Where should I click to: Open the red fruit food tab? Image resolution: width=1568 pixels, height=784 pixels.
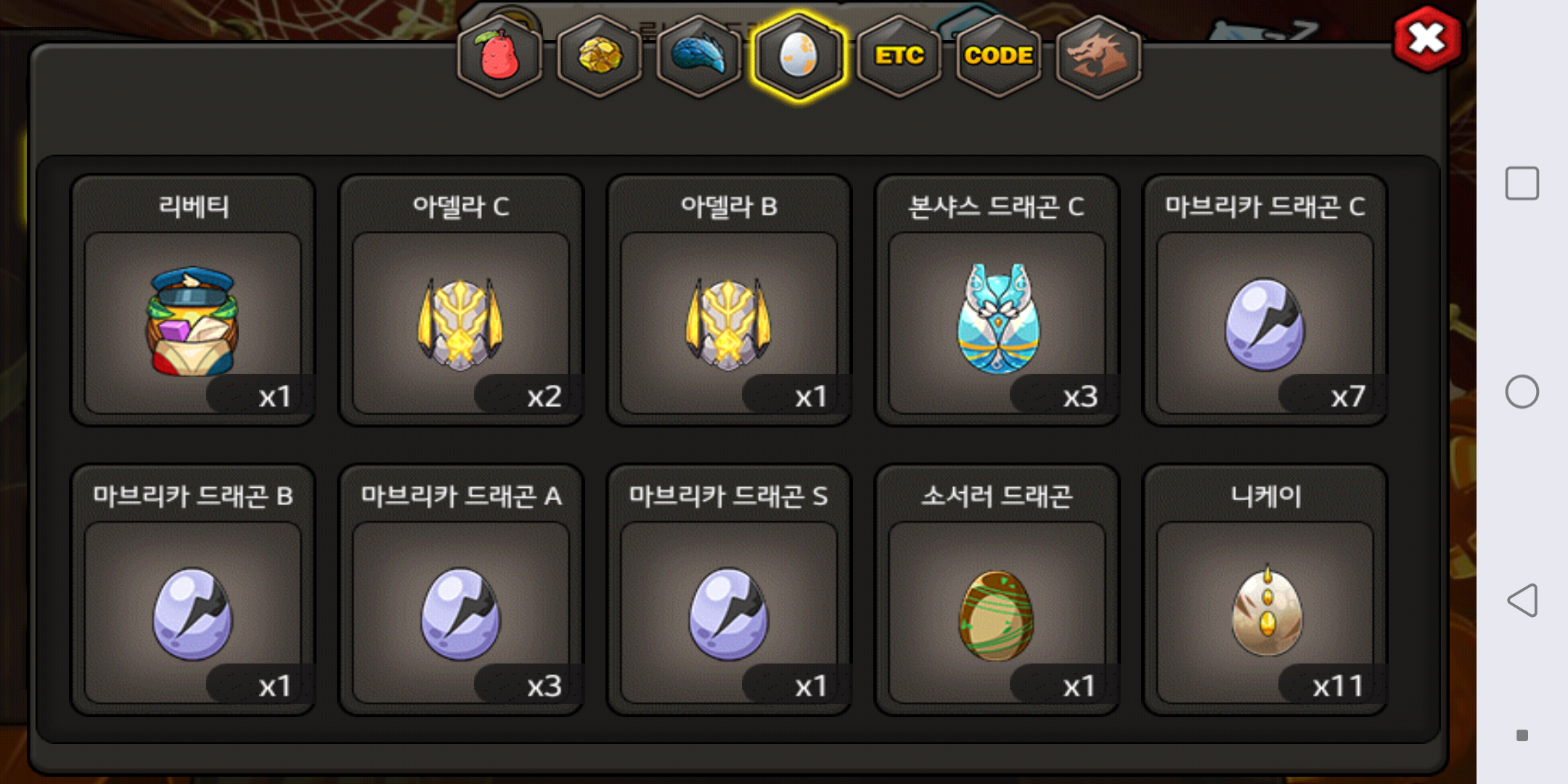pyautogui.click(x=499, y=56)
